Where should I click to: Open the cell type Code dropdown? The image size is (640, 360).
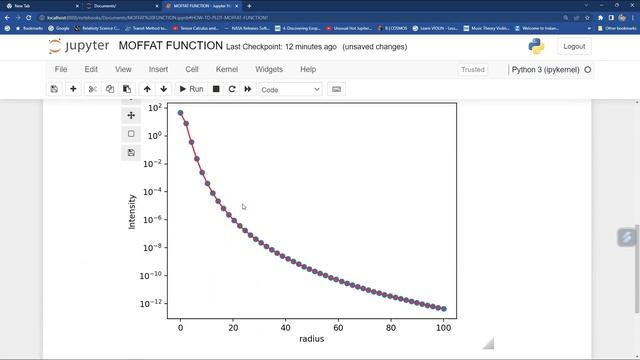(290, 89)
